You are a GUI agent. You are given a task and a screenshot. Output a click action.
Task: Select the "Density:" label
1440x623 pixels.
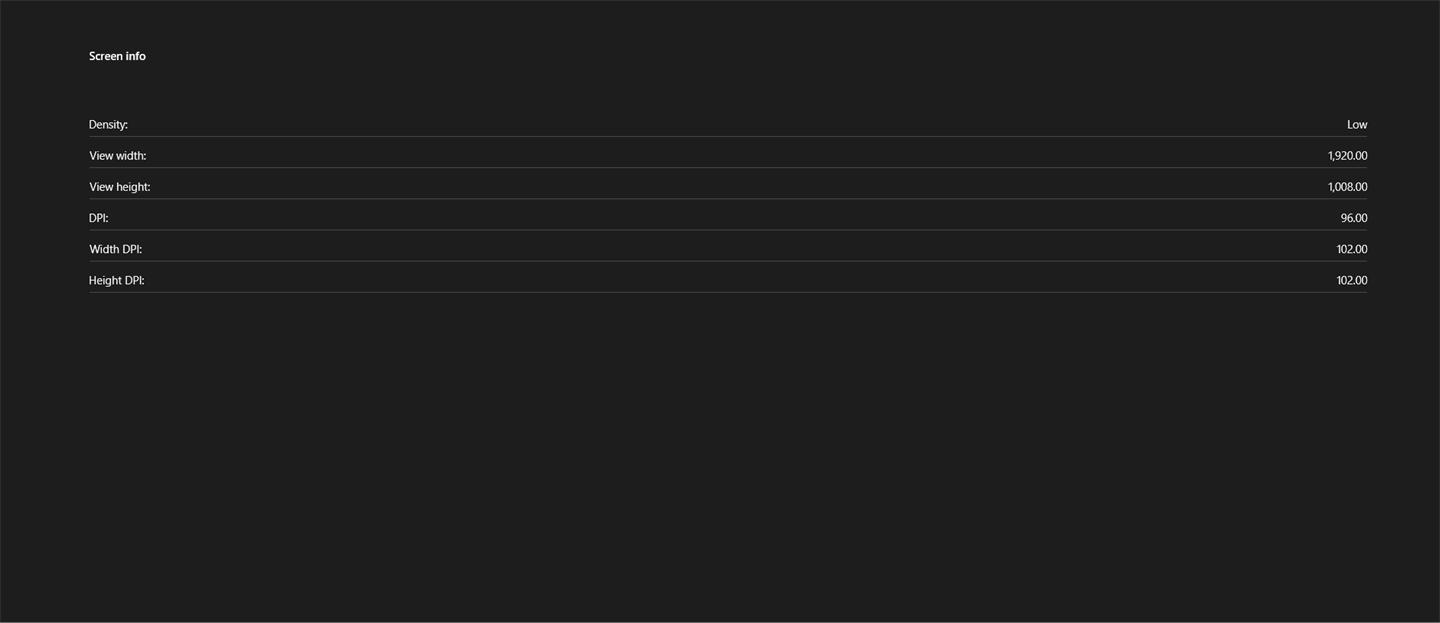click(x=108, y=125)
